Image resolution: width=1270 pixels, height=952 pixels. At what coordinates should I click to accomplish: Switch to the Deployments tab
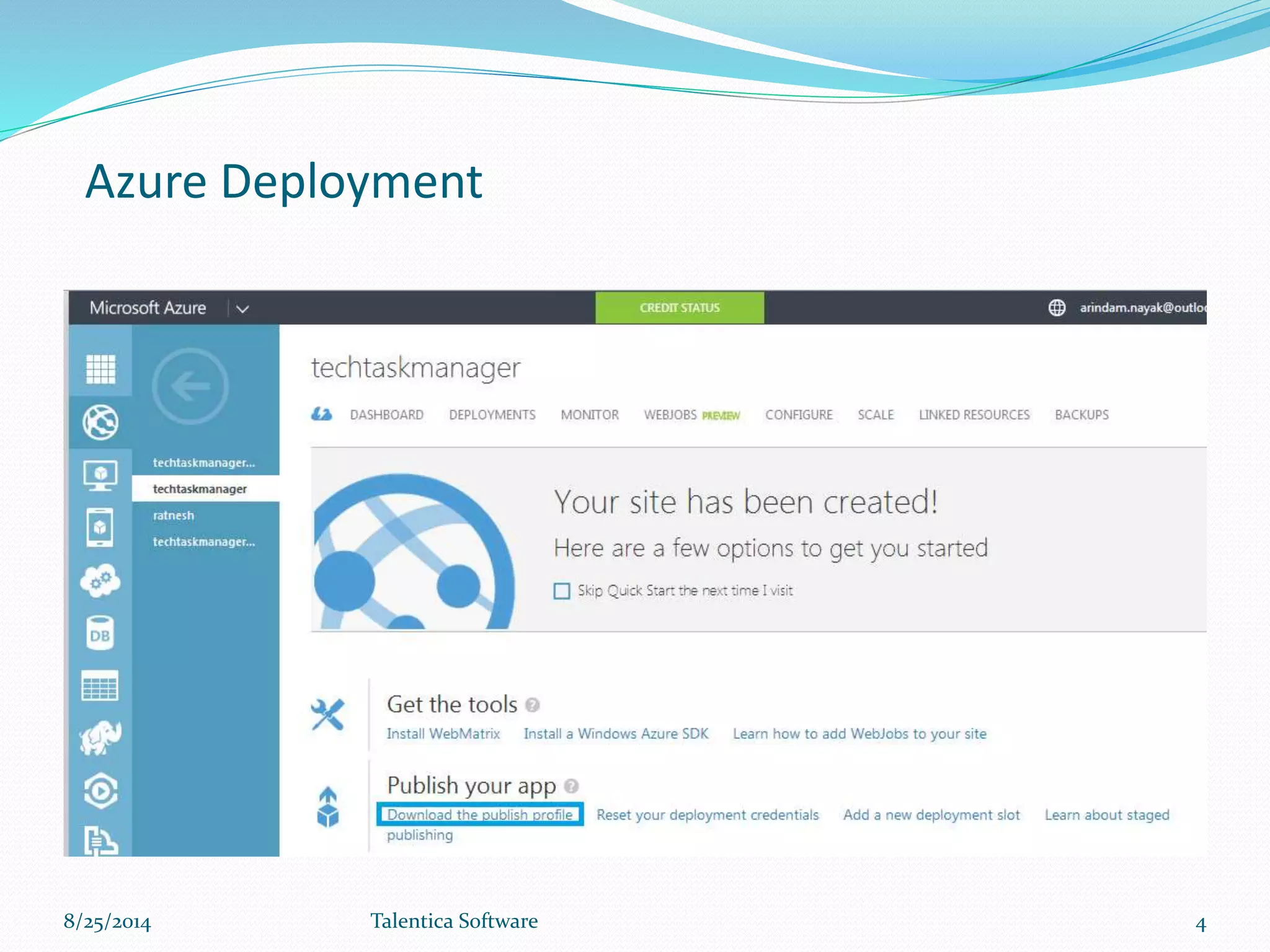coord(492,415)
